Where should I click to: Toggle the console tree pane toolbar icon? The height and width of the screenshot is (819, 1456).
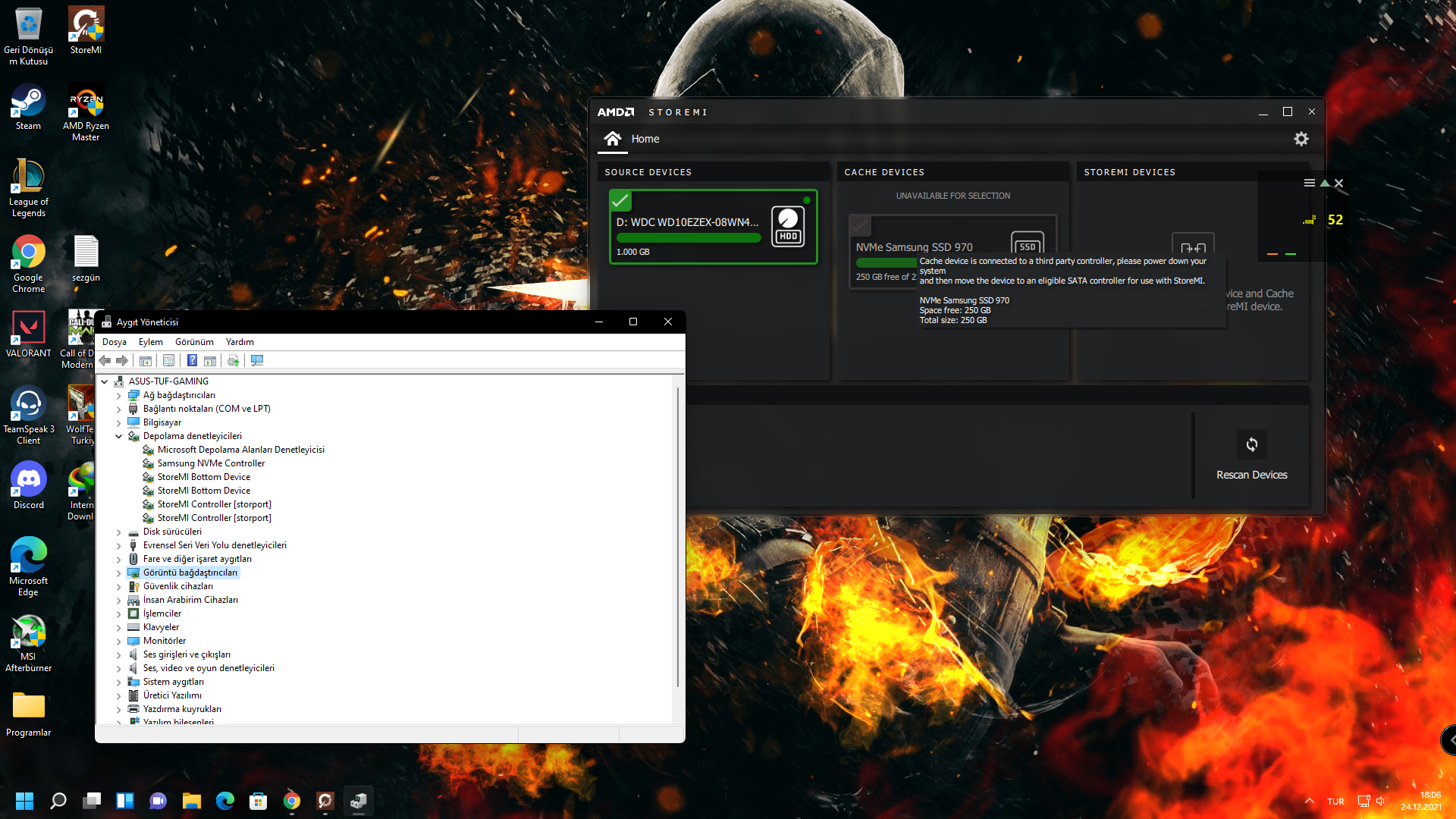coord(146,361)
